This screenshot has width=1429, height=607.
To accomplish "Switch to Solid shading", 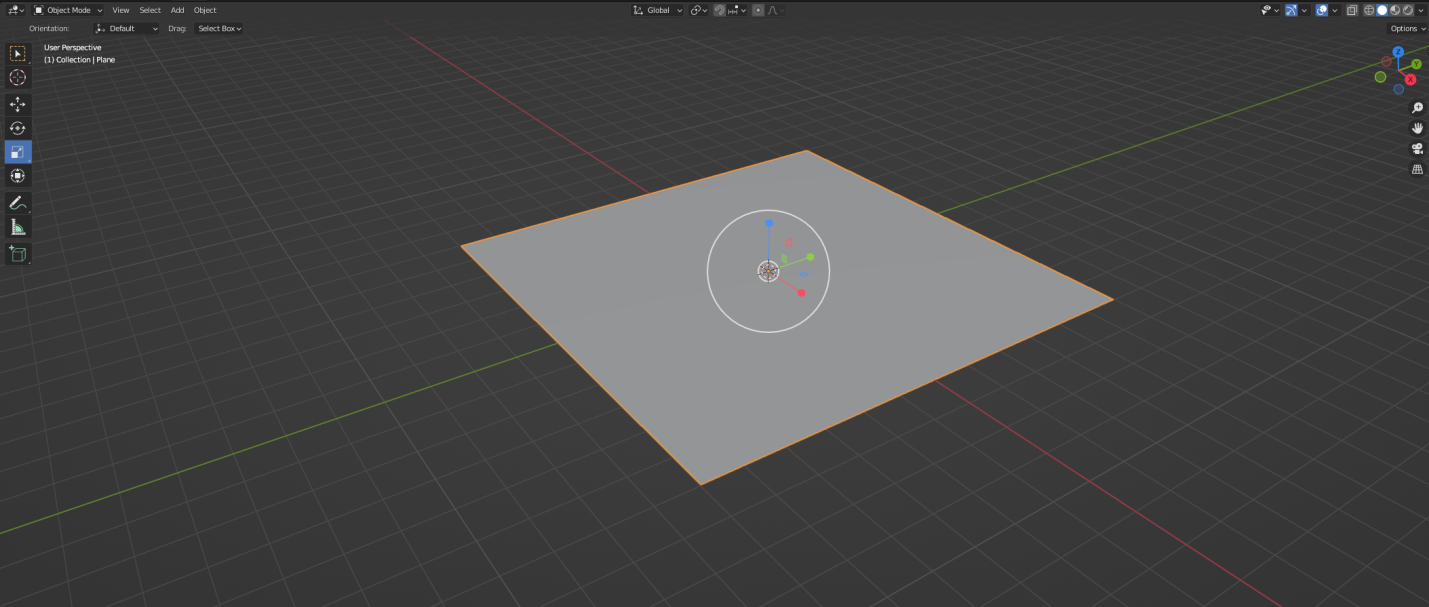I will pos(1382,10).
